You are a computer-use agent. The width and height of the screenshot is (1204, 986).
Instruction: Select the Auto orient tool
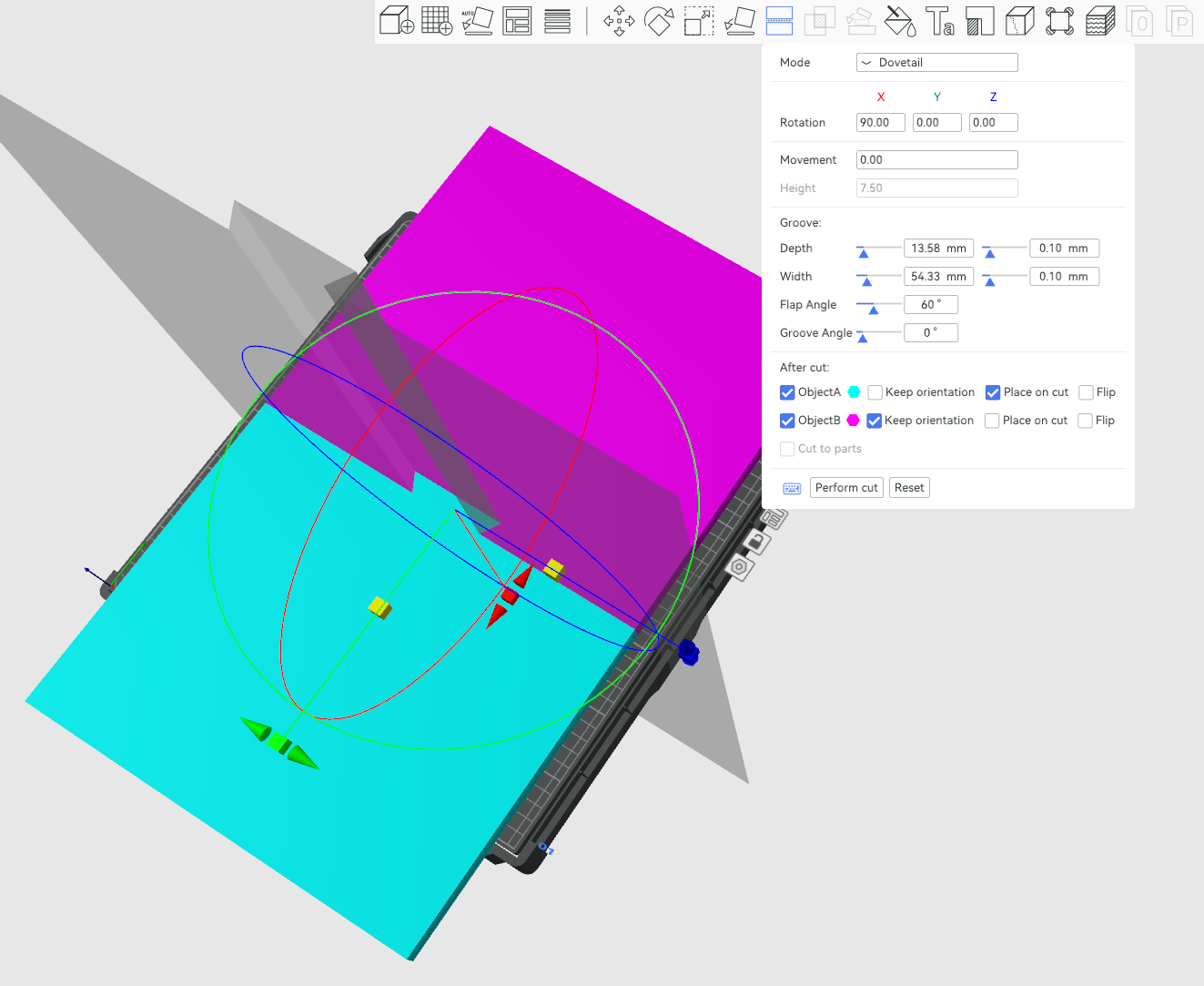tap(477, 20)
